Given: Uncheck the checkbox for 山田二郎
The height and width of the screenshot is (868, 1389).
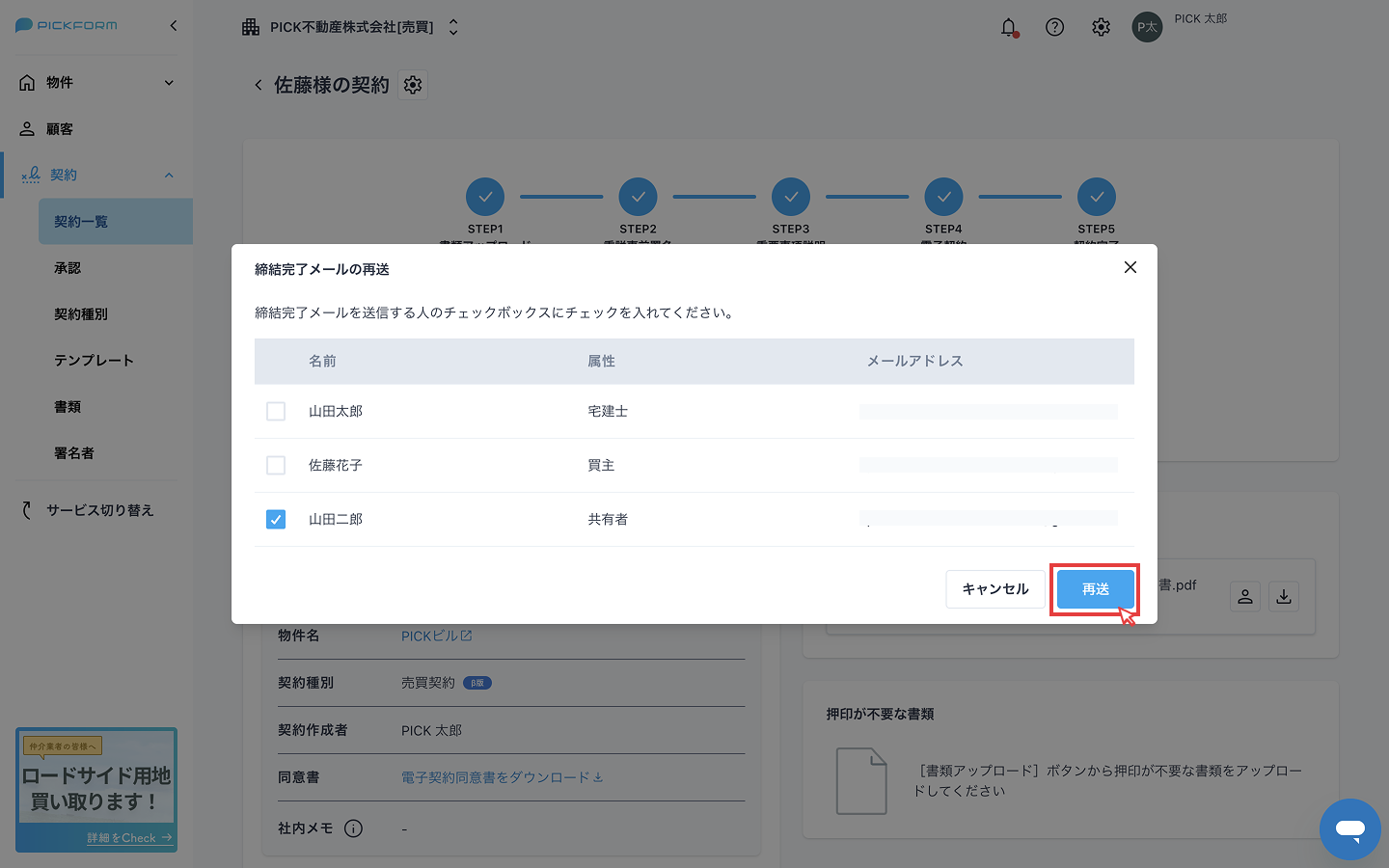Looking at the screenshot, I should coord(276,519).
